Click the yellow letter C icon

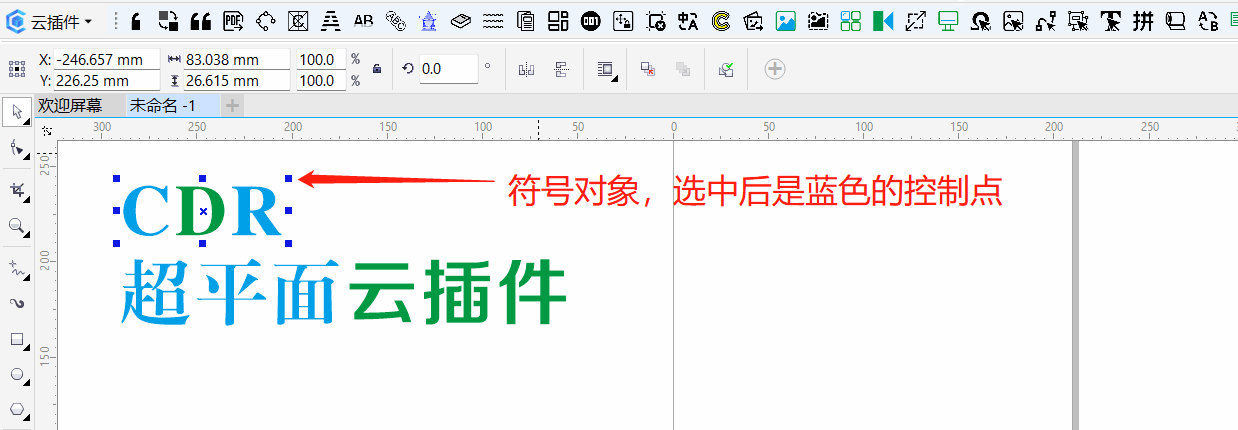pos(720,21)
